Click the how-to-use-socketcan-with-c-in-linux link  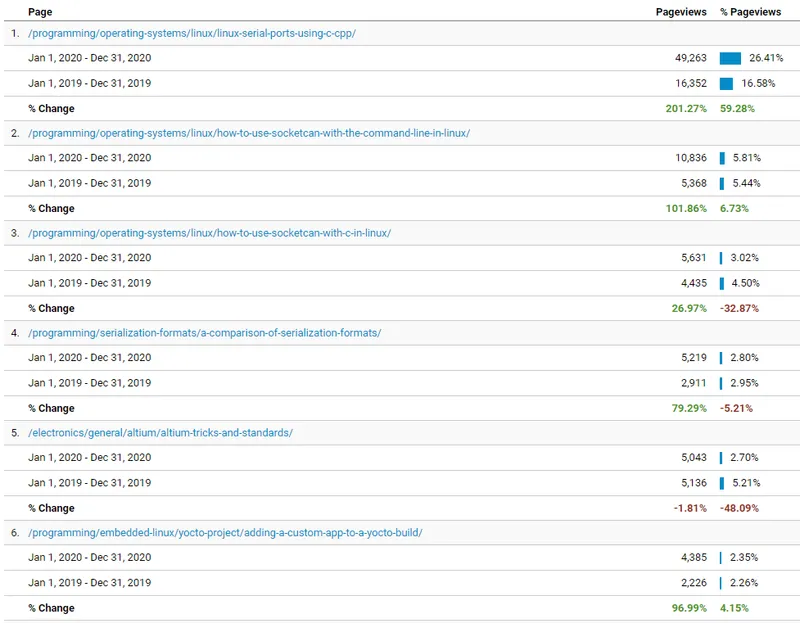(x=209, y=233)
